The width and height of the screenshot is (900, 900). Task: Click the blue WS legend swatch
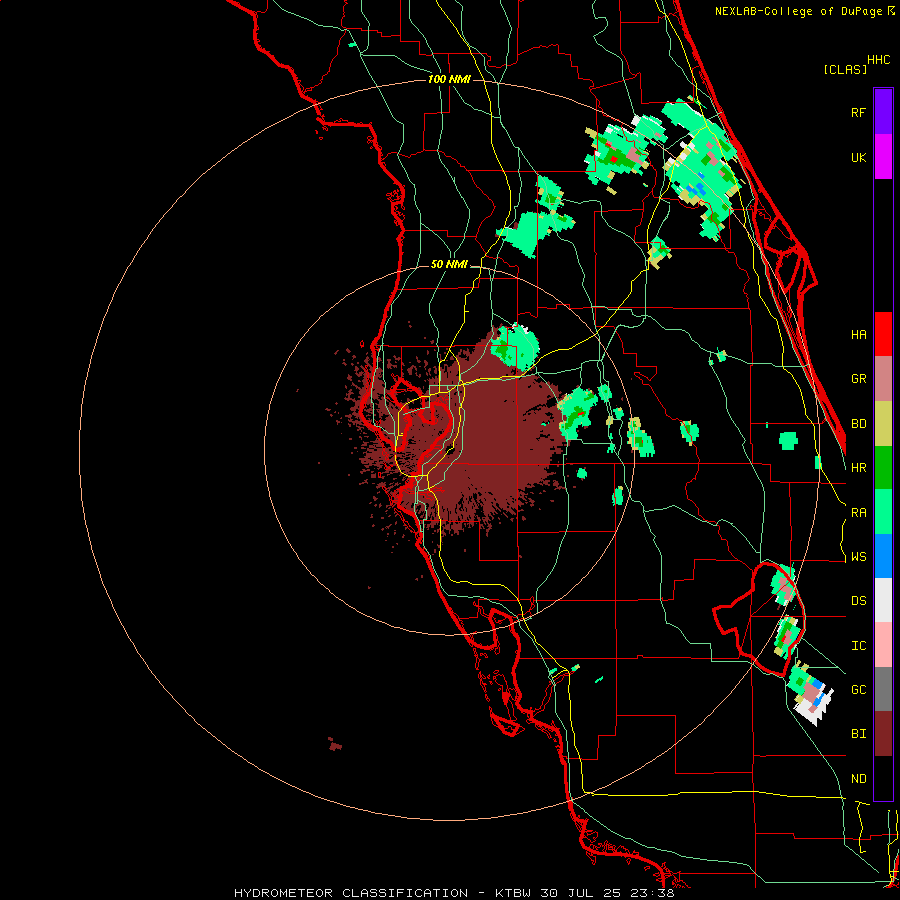tap(883, 556)
